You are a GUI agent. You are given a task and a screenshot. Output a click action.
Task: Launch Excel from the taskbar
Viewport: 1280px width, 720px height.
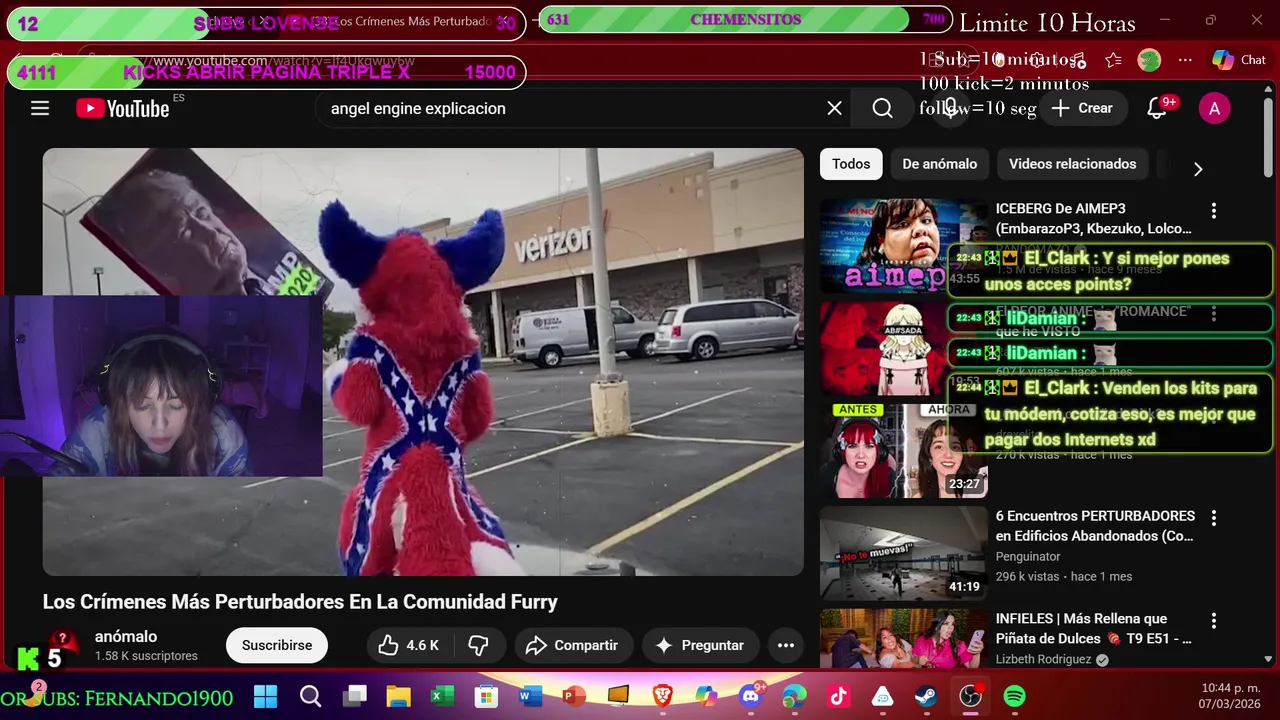442,696
